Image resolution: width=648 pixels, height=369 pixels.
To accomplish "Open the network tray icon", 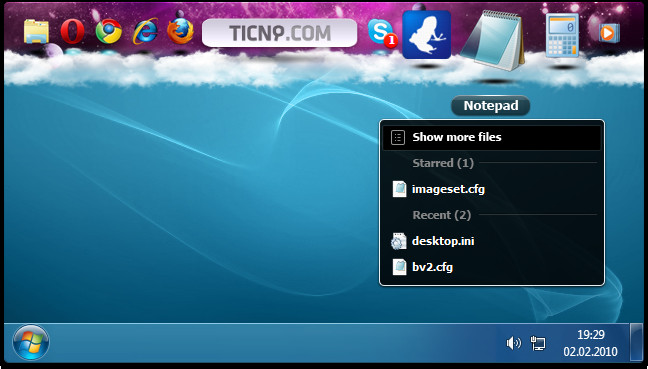I will (x=538, y=343).
